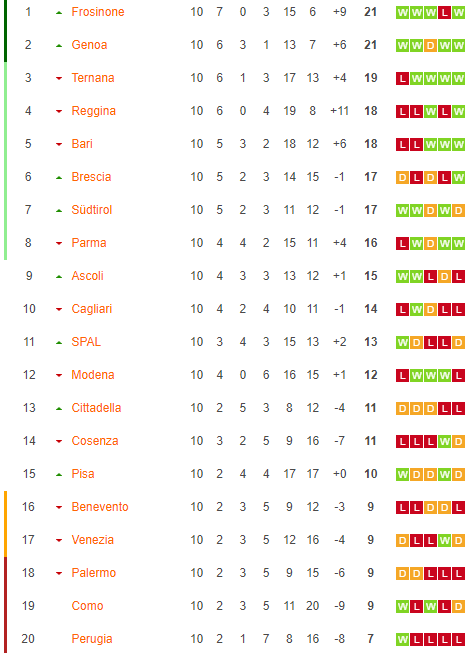
Task: Click Palermo's red down-arrow indicator
Action: pyautogui.click(x=59, y=573)
